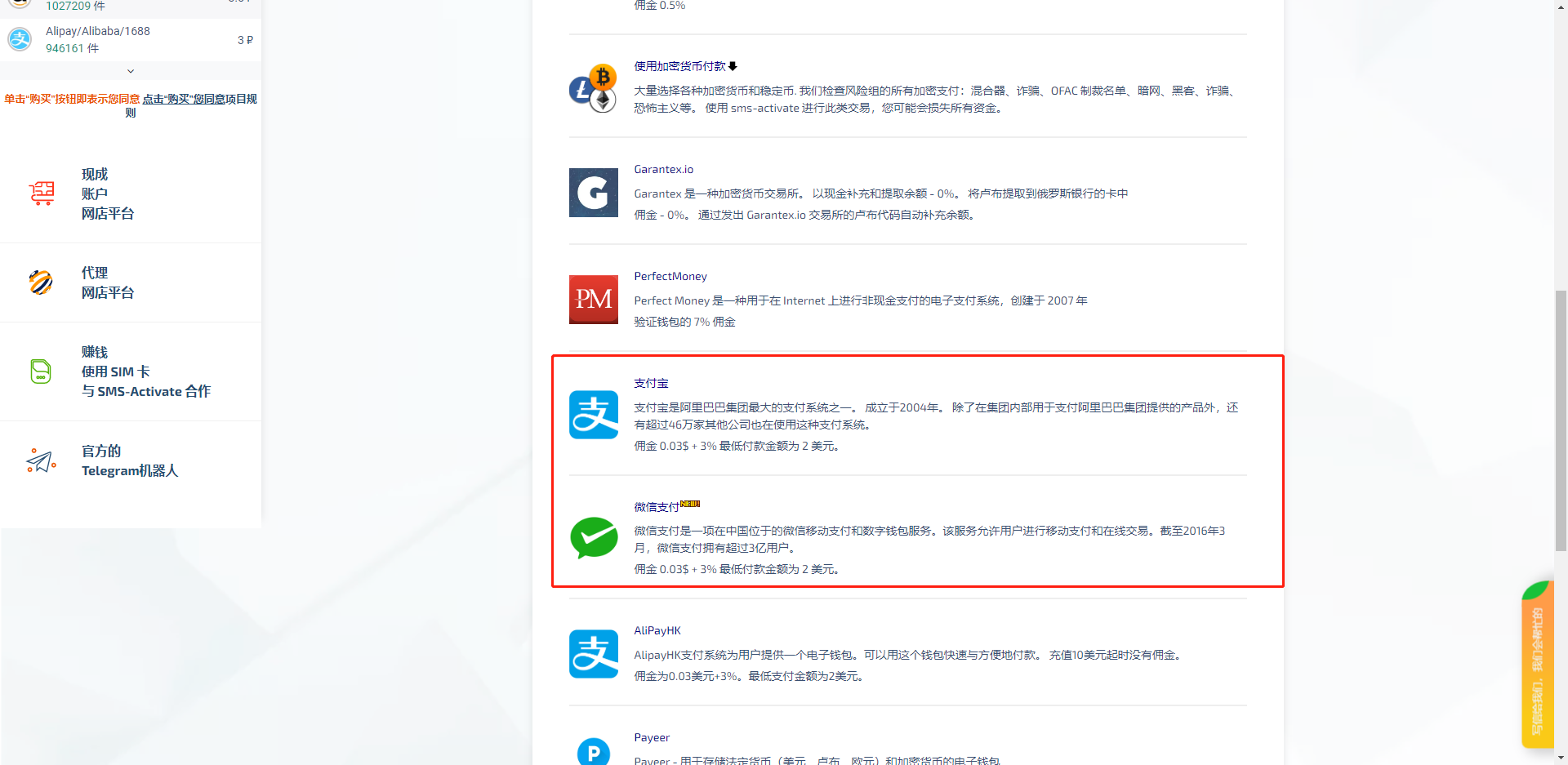Click the 946161 件 quantity text
Viewport: 1568px width, 765px height.
tap(72, 48)
